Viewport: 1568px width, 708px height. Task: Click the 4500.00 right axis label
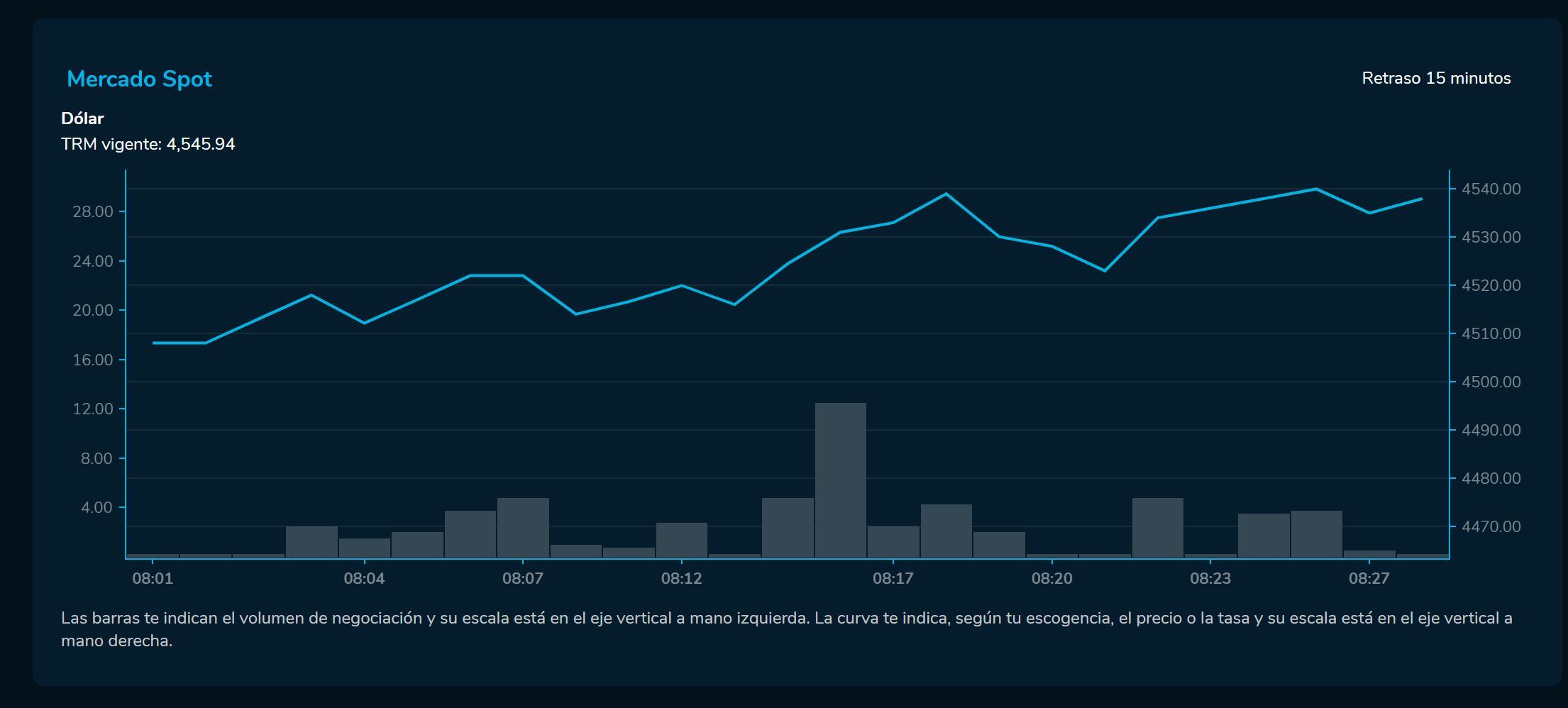click(x=1491, y=382)
